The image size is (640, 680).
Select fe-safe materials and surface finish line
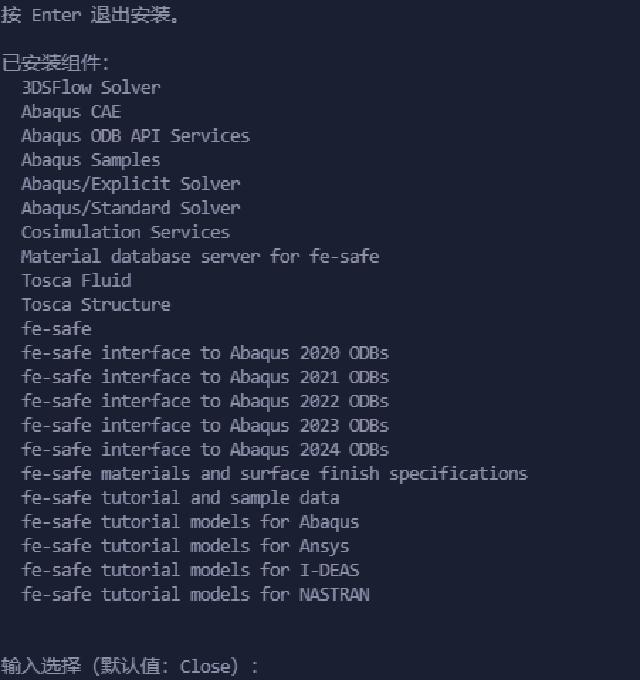(x=274, y=474)
